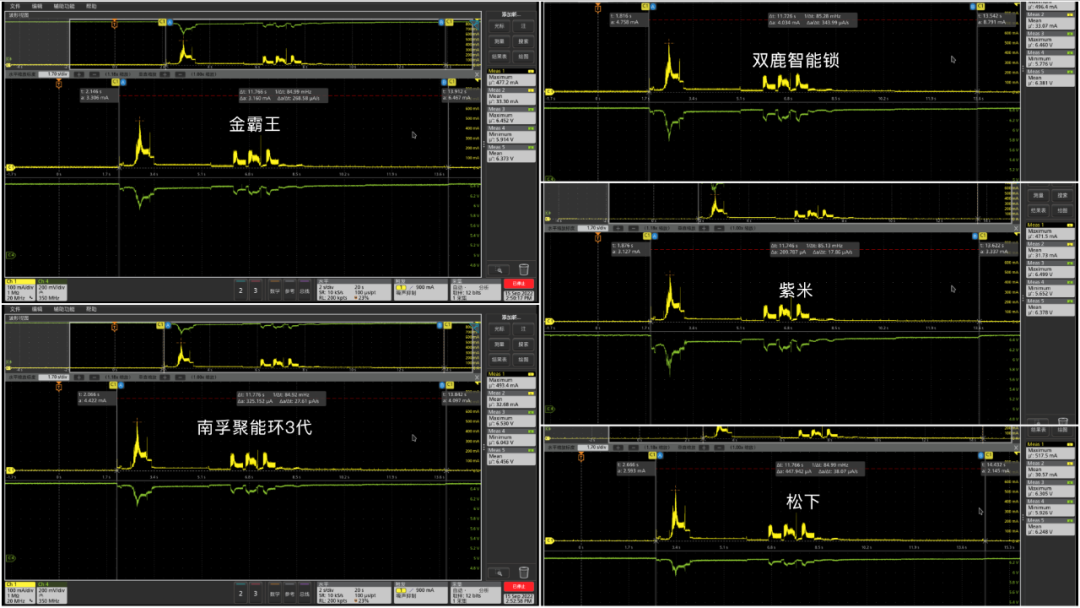This screenshot has height=608, width=1080.
Task: Click the 光标 cursors button in 南孚聚能环3代 window
Action: pyautogui.click(x=499, y=329)
